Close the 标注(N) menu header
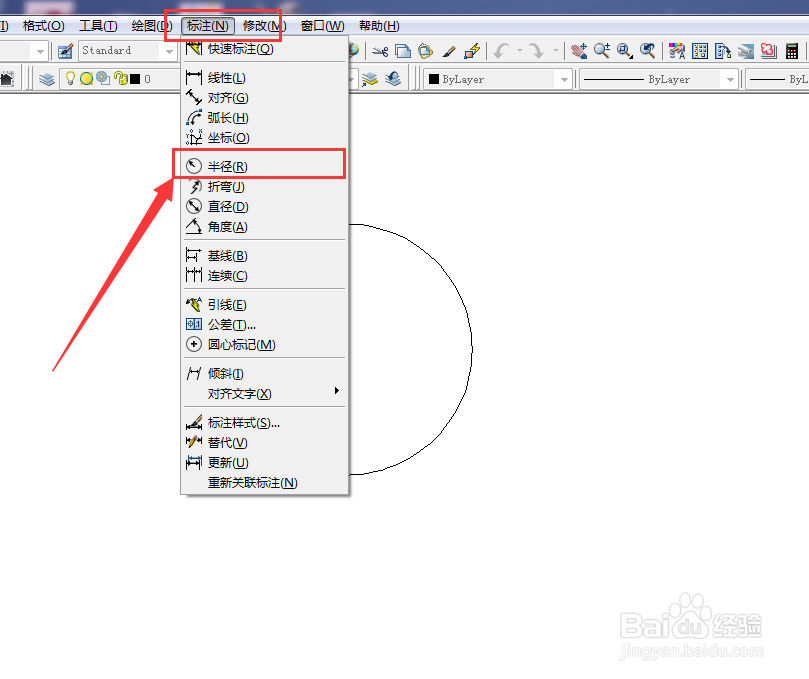This screenshot has width=809, height=679. [208, 26]
